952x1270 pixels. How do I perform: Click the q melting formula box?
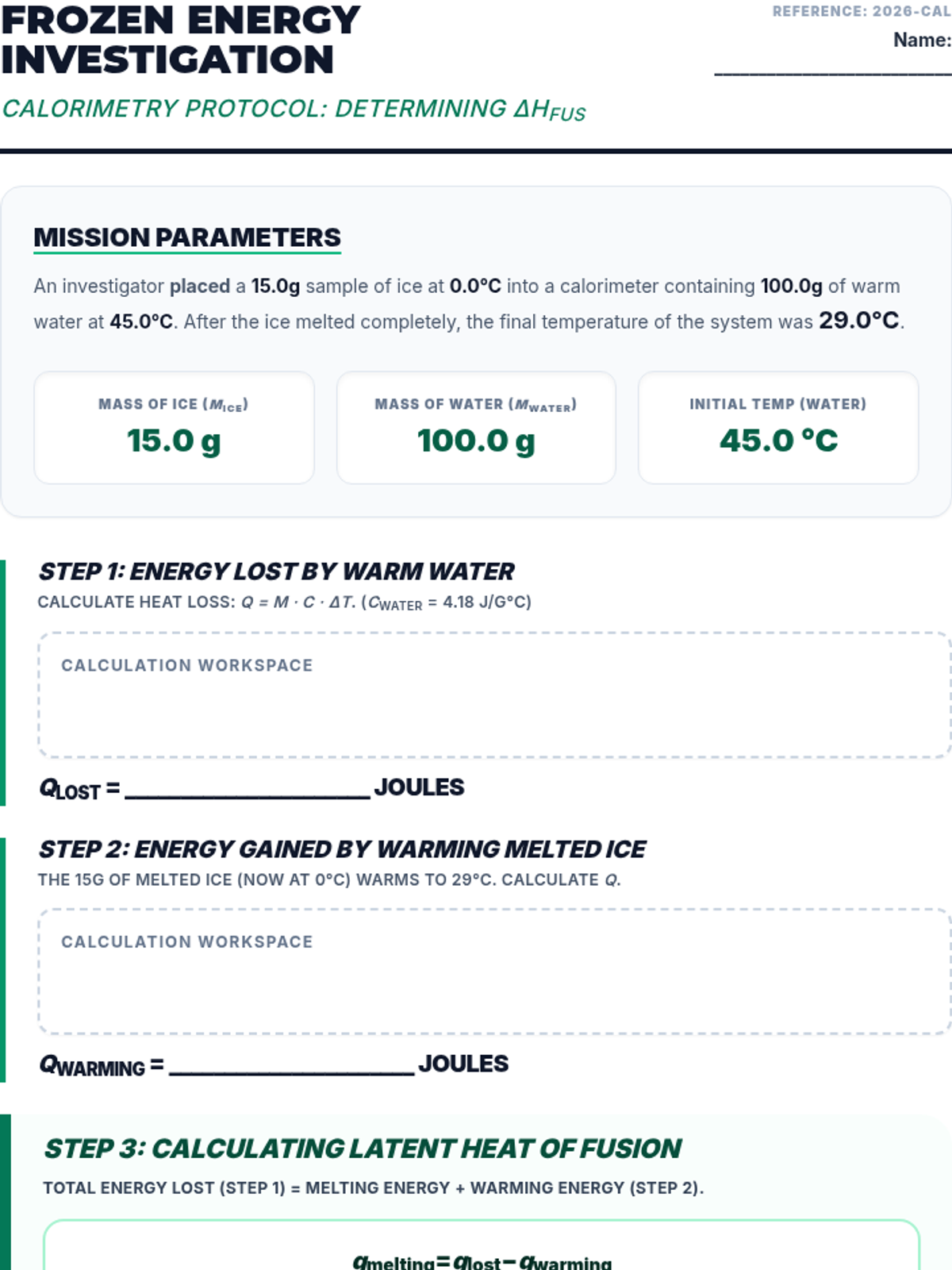[x=482, y=1245]
